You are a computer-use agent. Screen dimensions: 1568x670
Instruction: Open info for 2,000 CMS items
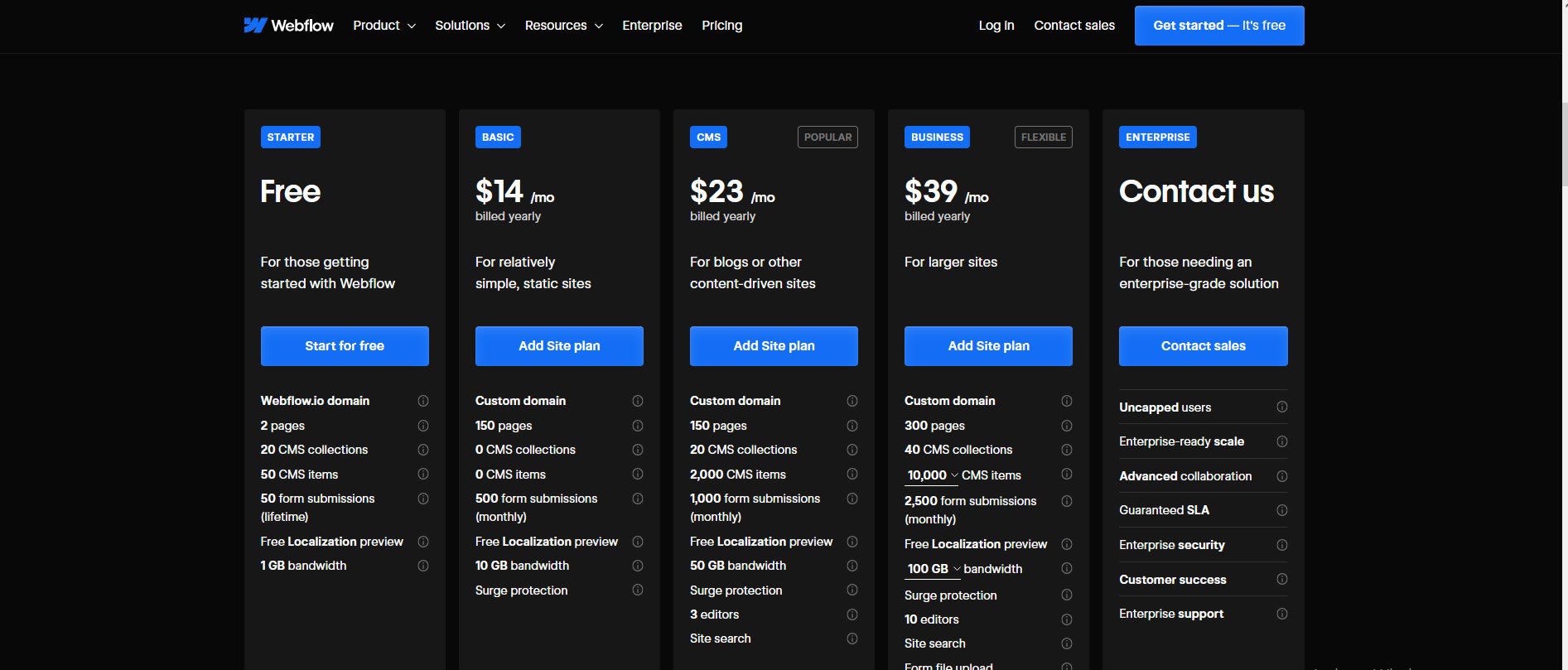[852, 474]
